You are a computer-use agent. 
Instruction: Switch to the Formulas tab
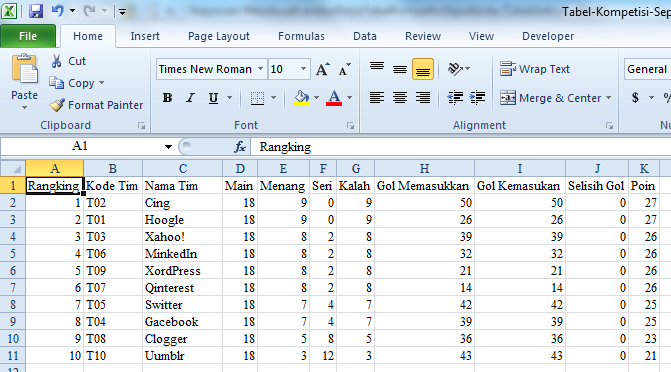301,36
